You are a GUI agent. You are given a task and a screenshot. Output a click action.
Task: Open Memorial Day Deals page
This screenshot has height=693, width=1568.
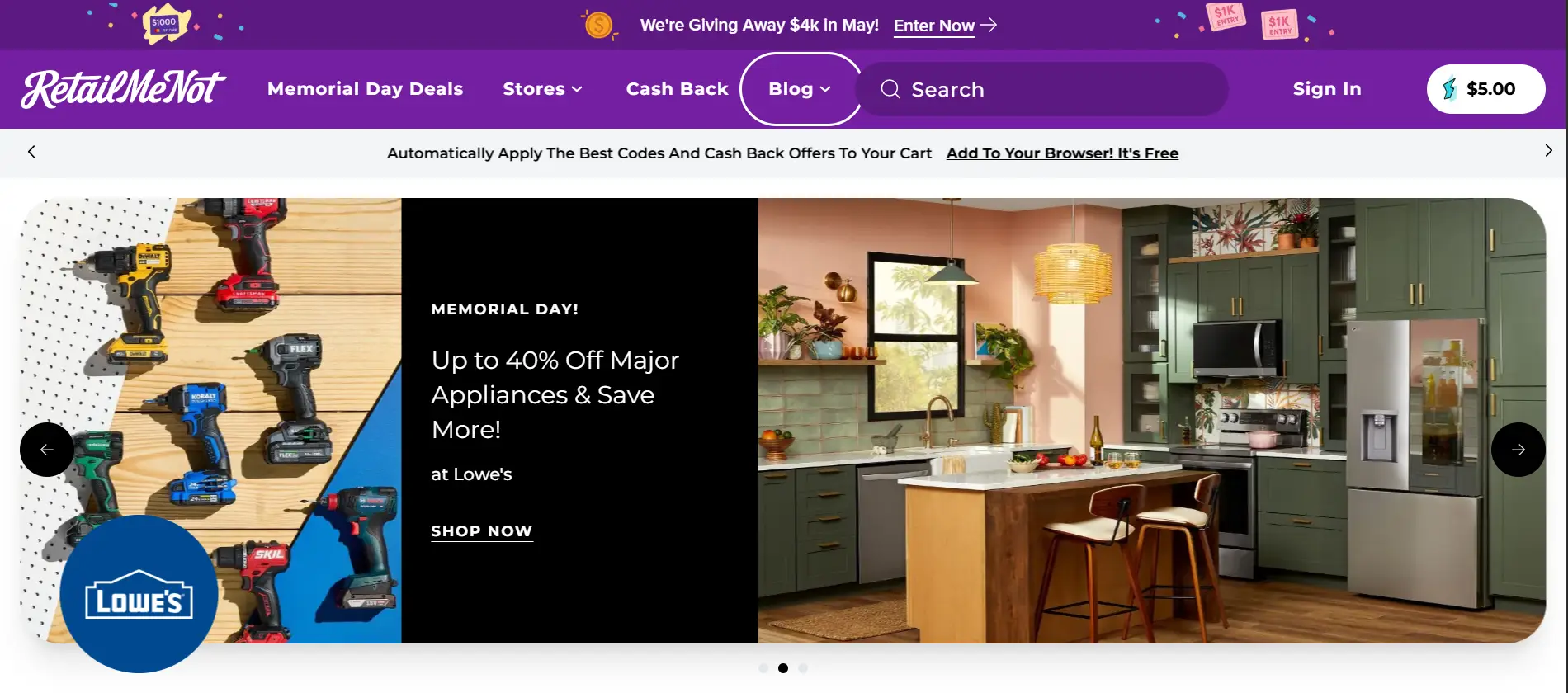coord(365,89)
